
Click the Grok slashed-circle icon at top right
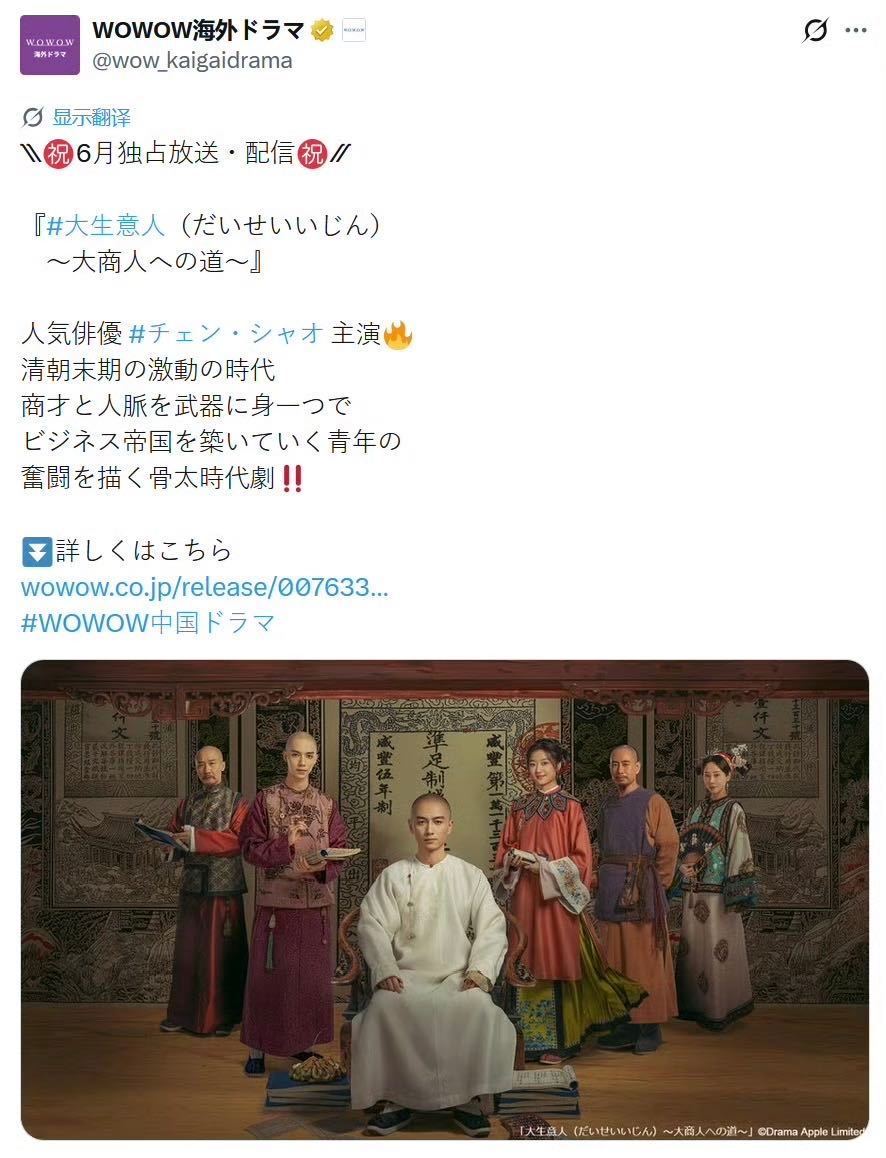pos(815,30)
